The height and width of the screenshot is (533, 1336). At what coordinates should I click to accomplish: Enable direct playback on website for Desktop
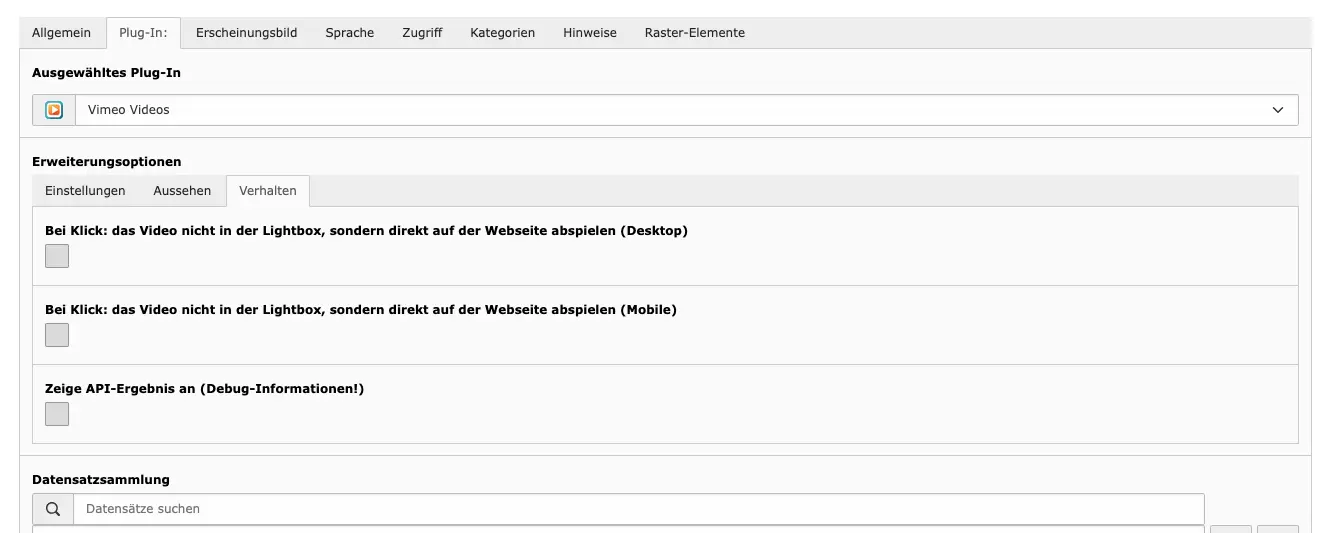pyautogui.click(x=57, y=256)
